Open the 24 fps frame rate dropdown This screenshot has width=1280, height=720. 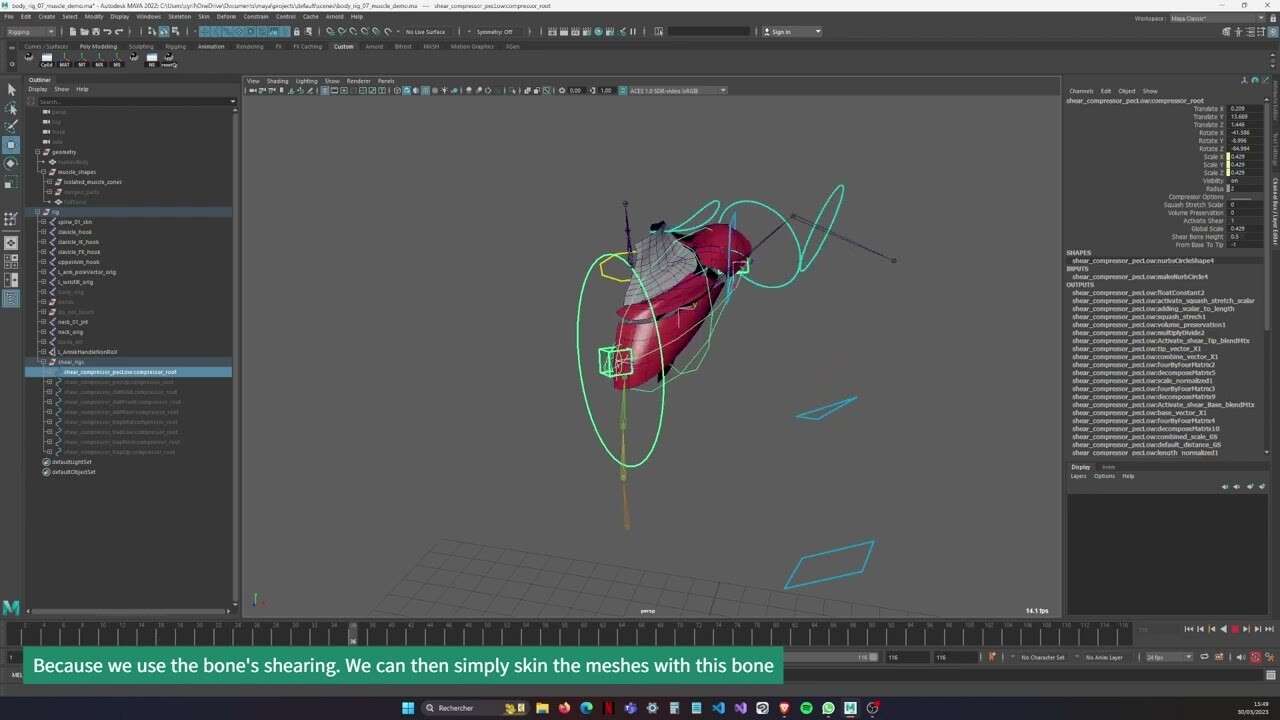coord(1168,657)
